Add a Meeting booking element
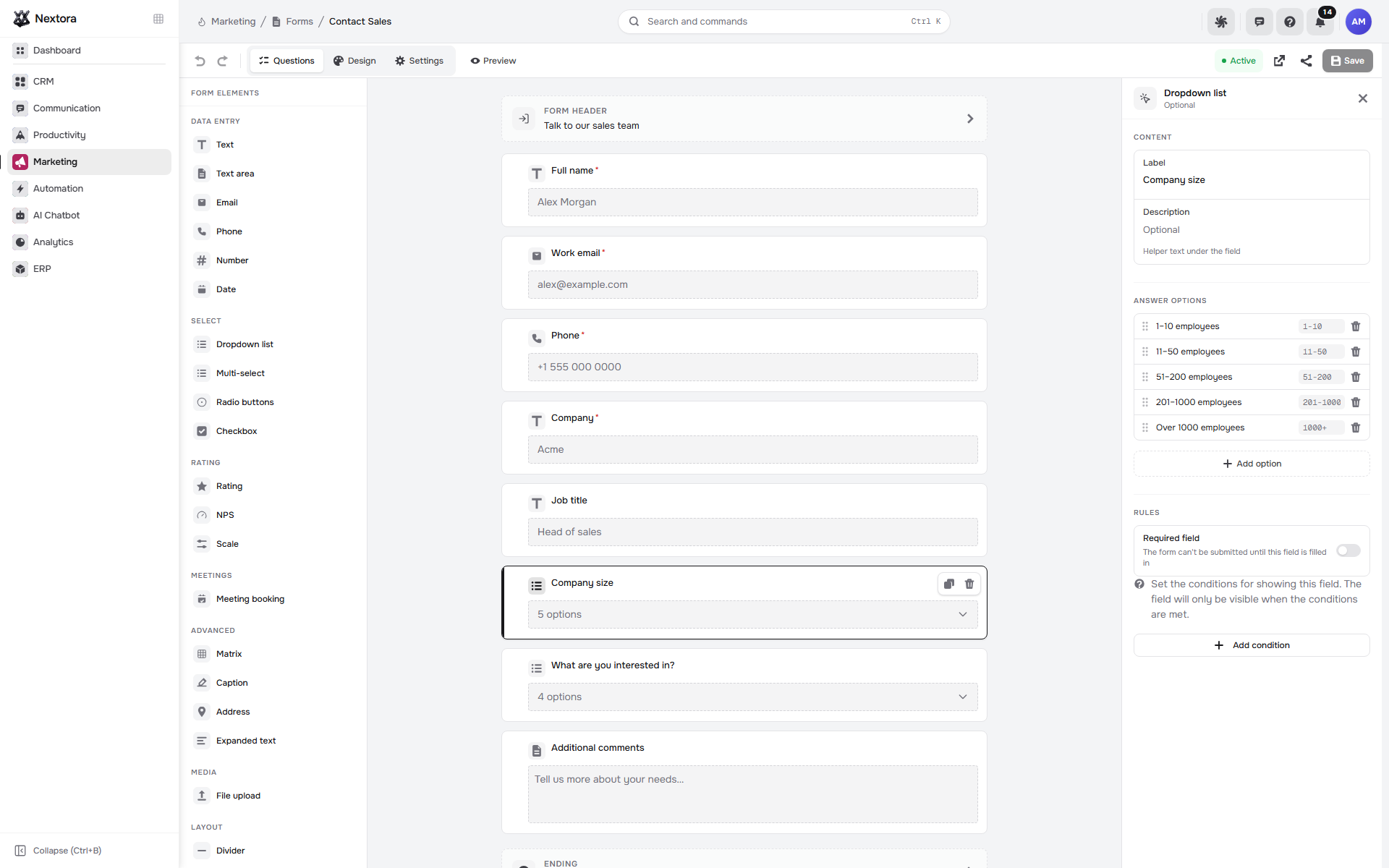Image resolution: width=1389 pixels, height=868 pixels. (x=273, y=599)
